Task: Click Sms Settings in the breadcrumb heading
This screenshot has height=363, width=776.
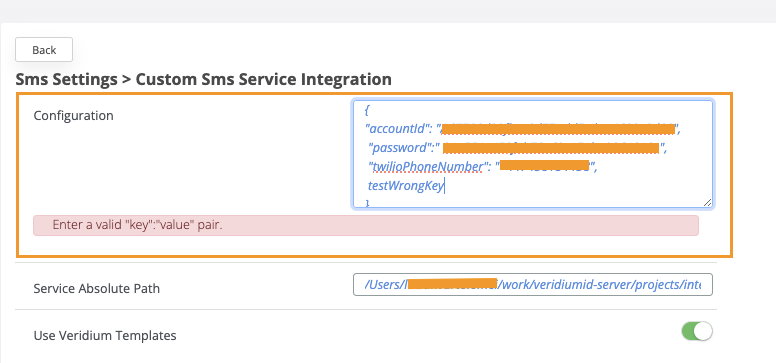Action: [x=67, y=79]
